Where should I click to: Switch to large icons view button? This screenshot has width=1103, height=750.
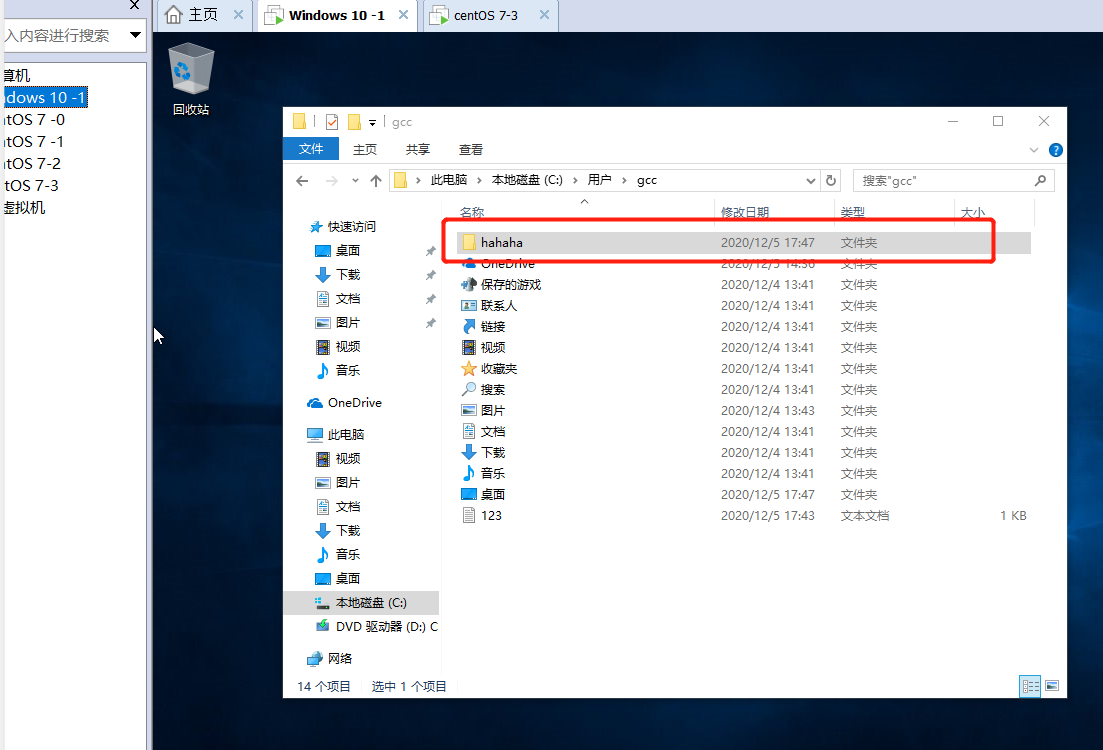click(1052, 686)
